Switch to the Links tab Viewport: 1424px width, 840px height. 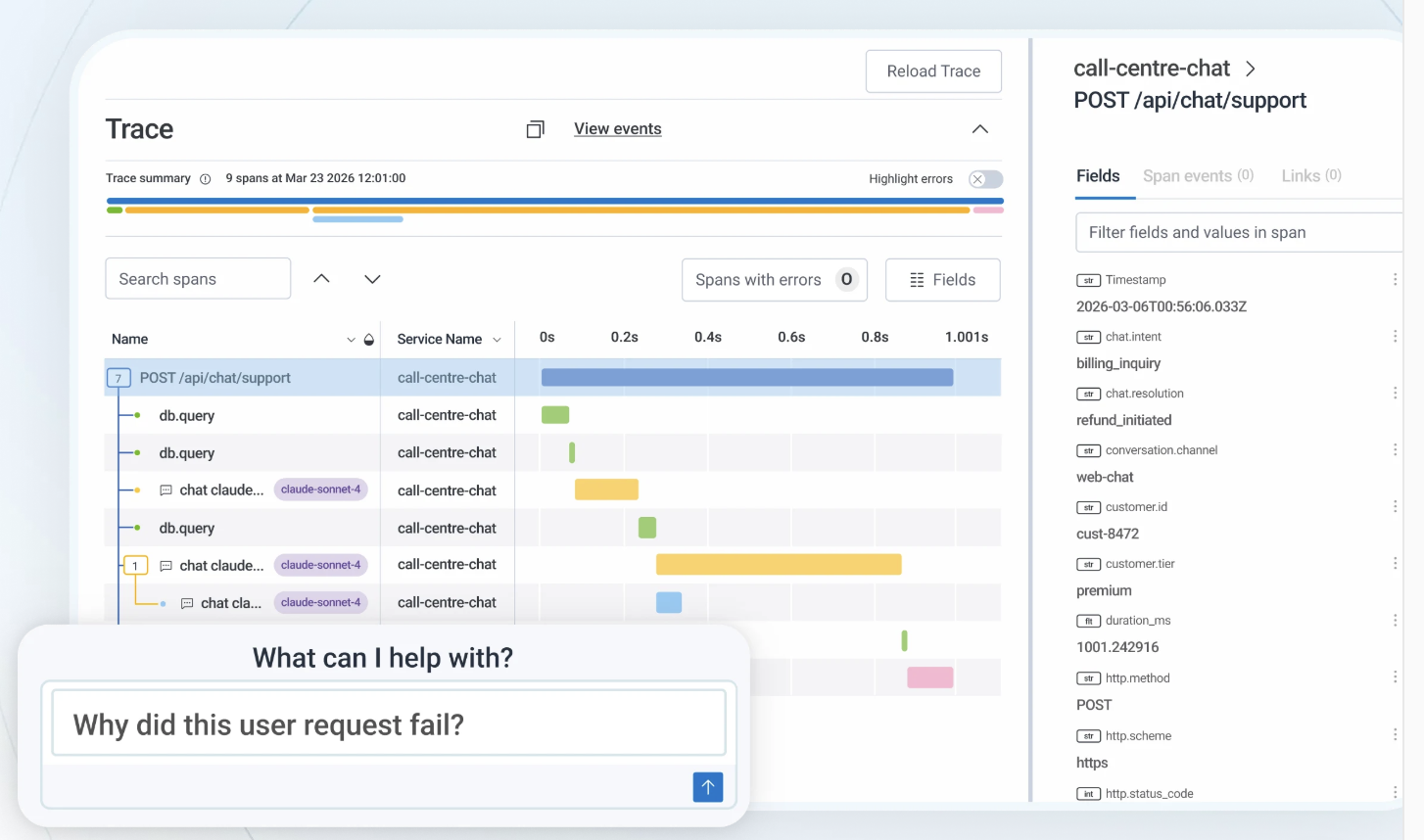pyautogui.click(x=1311, y=176)
